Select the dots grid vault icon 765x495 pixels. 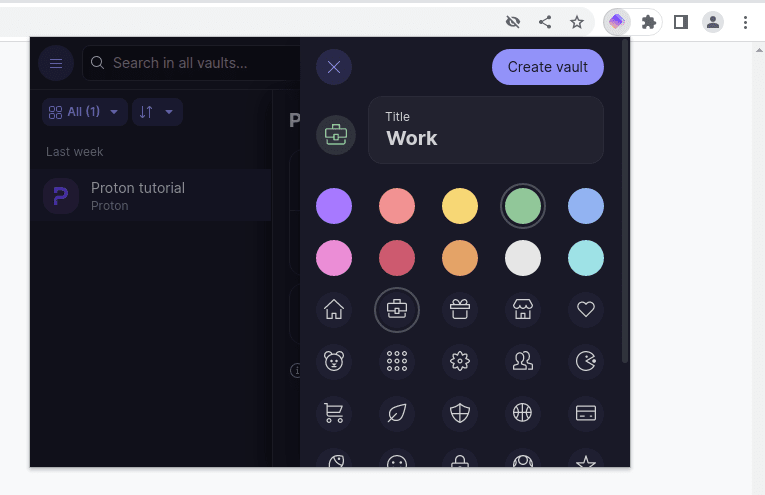pos(397,361)
